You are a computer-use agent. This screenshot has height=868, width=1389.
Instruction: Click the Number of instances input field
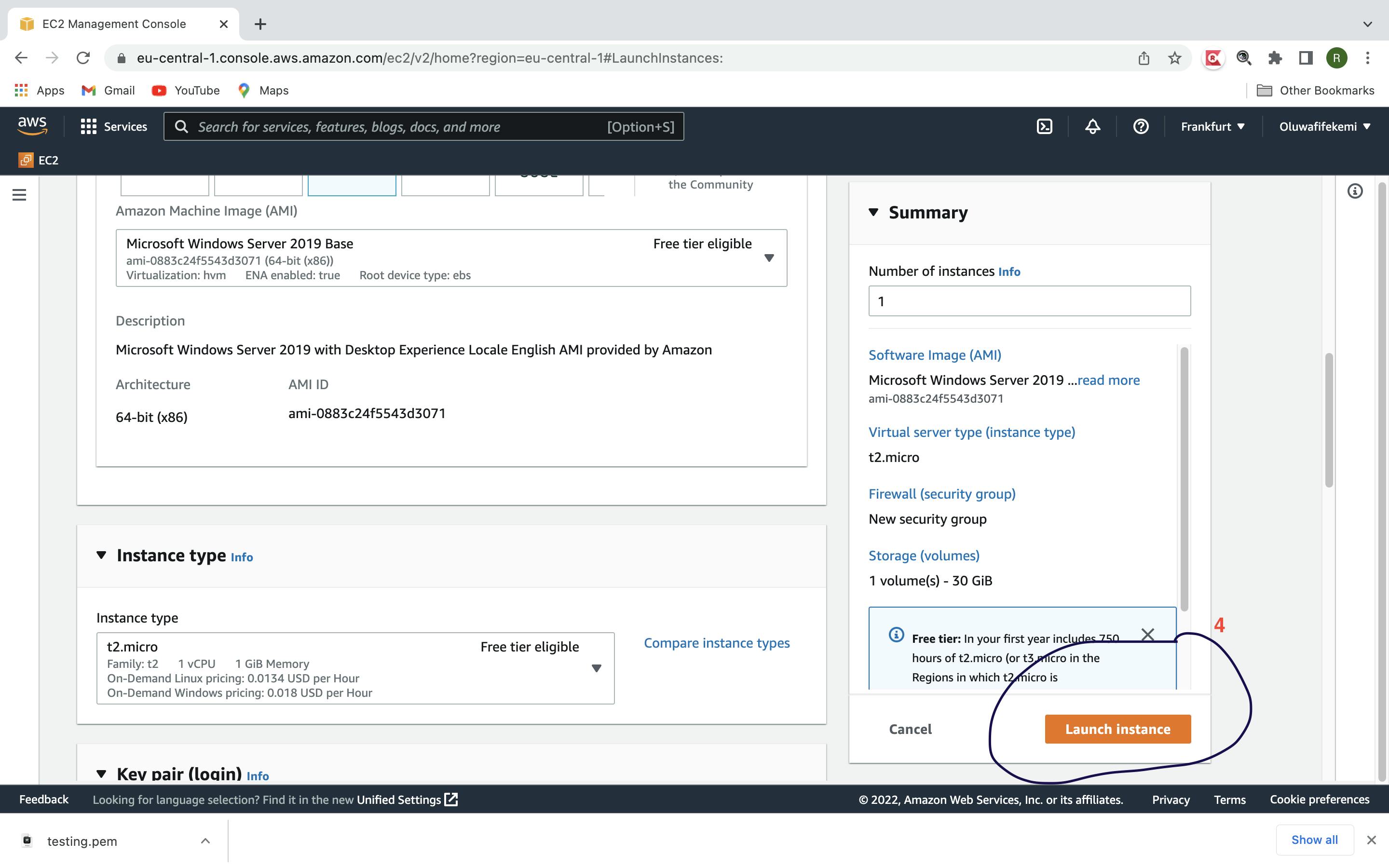pyautogui.click(x=1029, y=300)
